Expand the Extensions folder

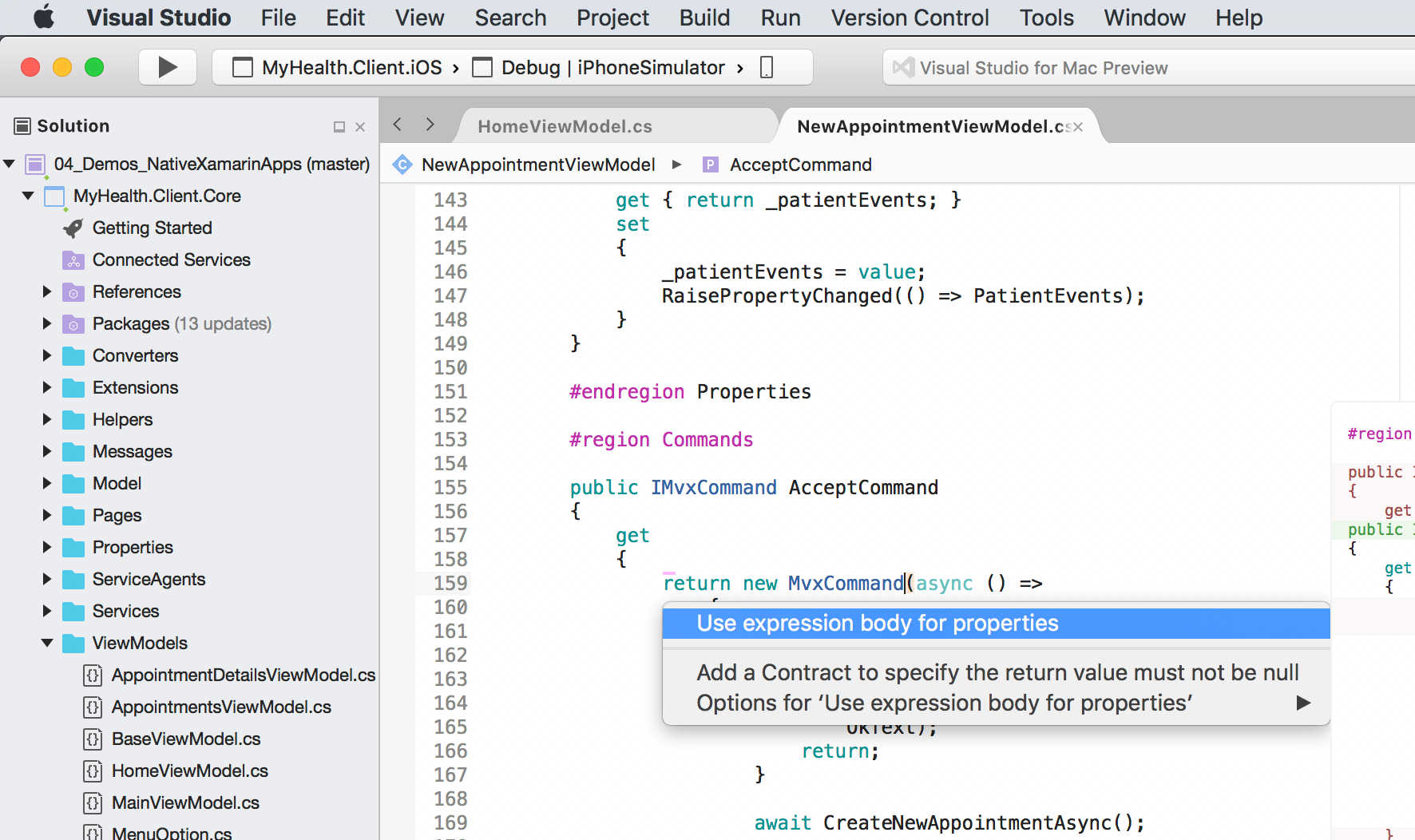(x=47, y=387)
